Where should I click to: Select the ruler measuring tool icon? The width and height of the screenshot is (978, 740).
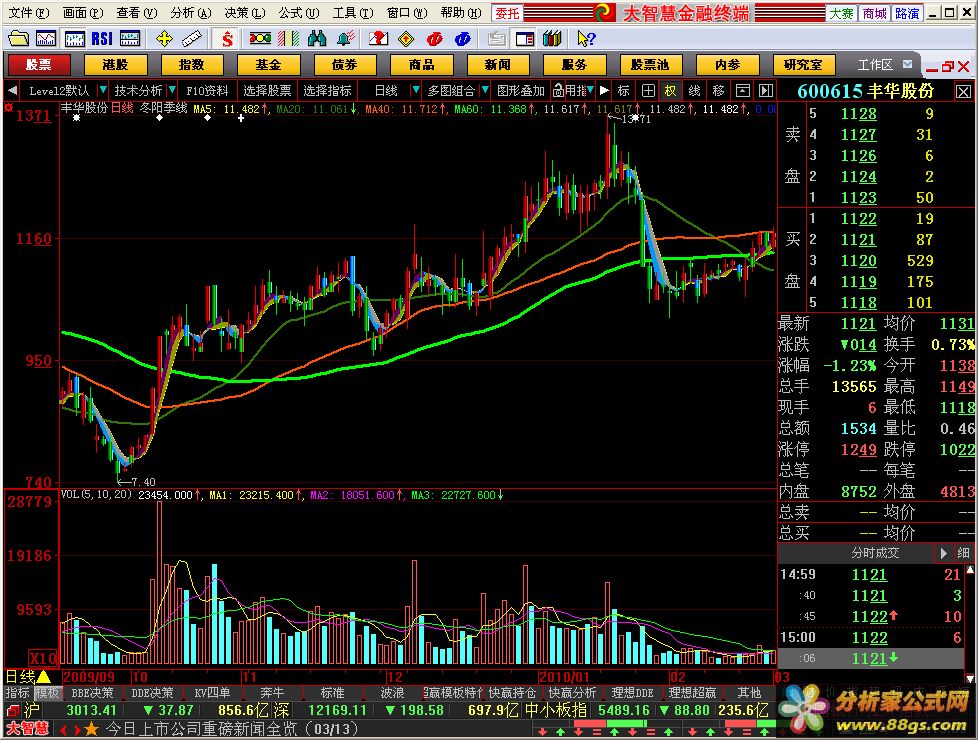pyautogui.click(x=192, y=39)
